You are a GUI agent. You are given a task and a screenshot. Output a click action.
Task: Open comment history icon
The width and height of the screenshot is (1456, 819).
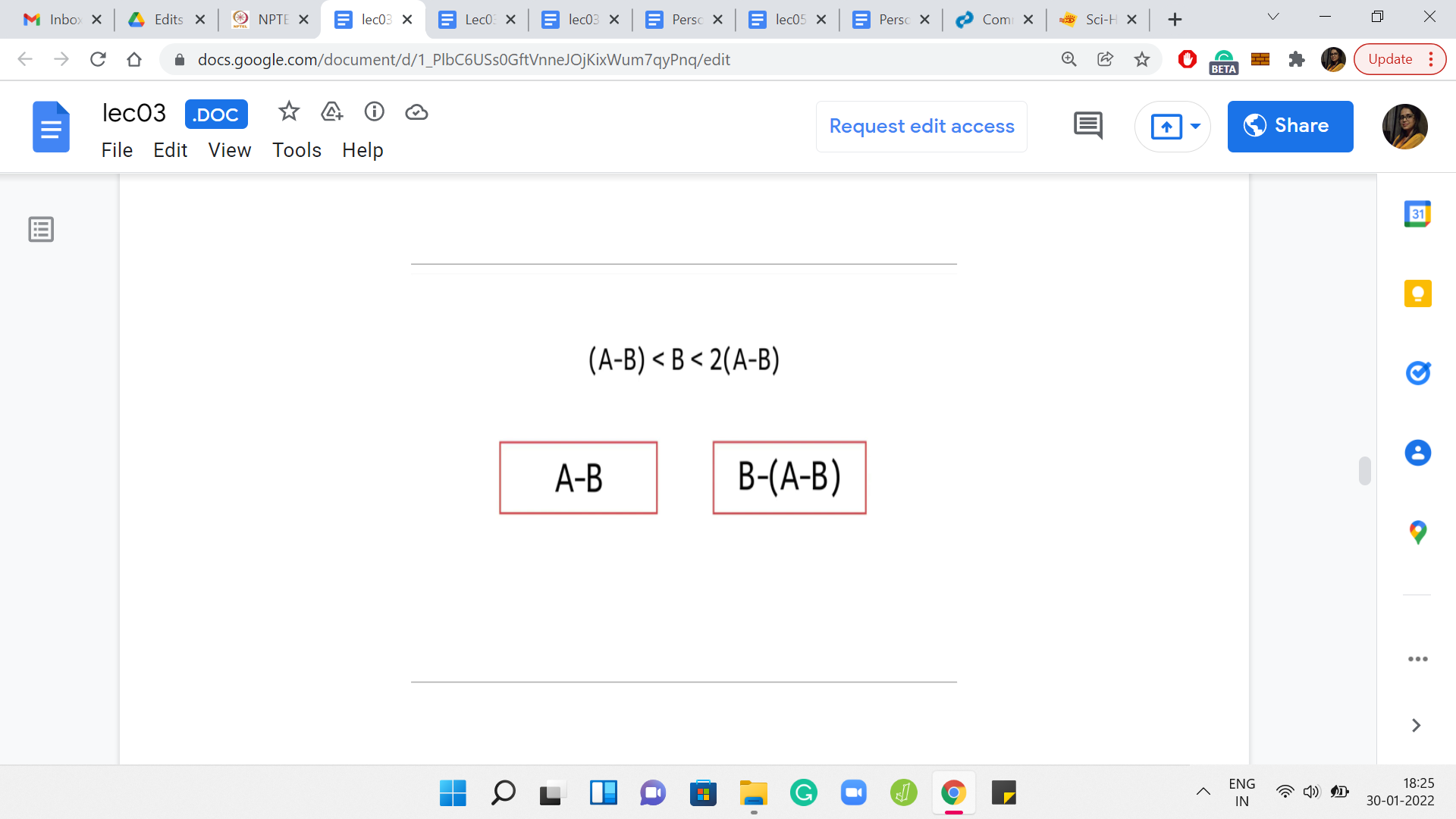tap(1087, 126)
